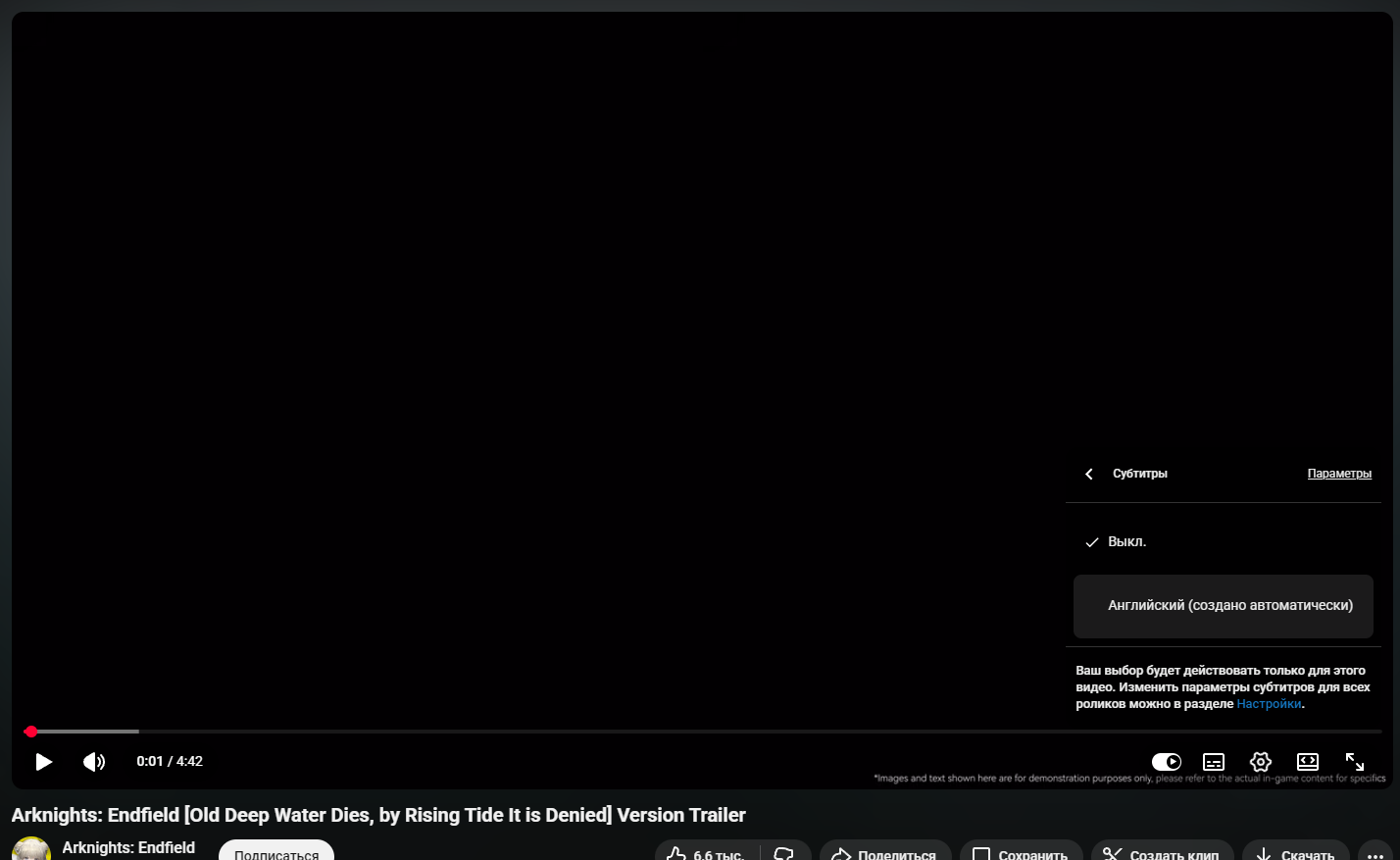
Task: Toggle the autoplay switch
Action: pyautogui.click(x=1167, y=762)
